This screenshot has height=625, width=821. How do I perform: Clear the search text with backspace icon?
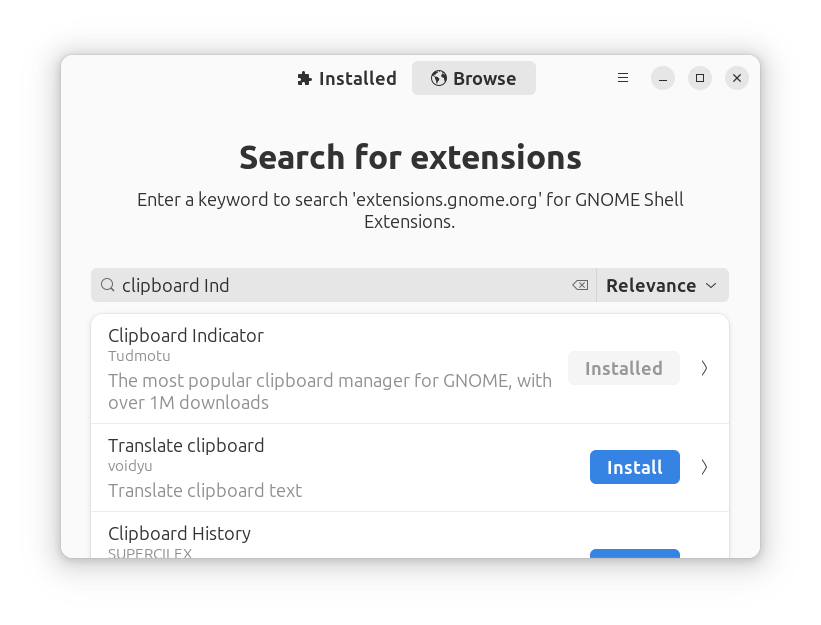[580, 285]
